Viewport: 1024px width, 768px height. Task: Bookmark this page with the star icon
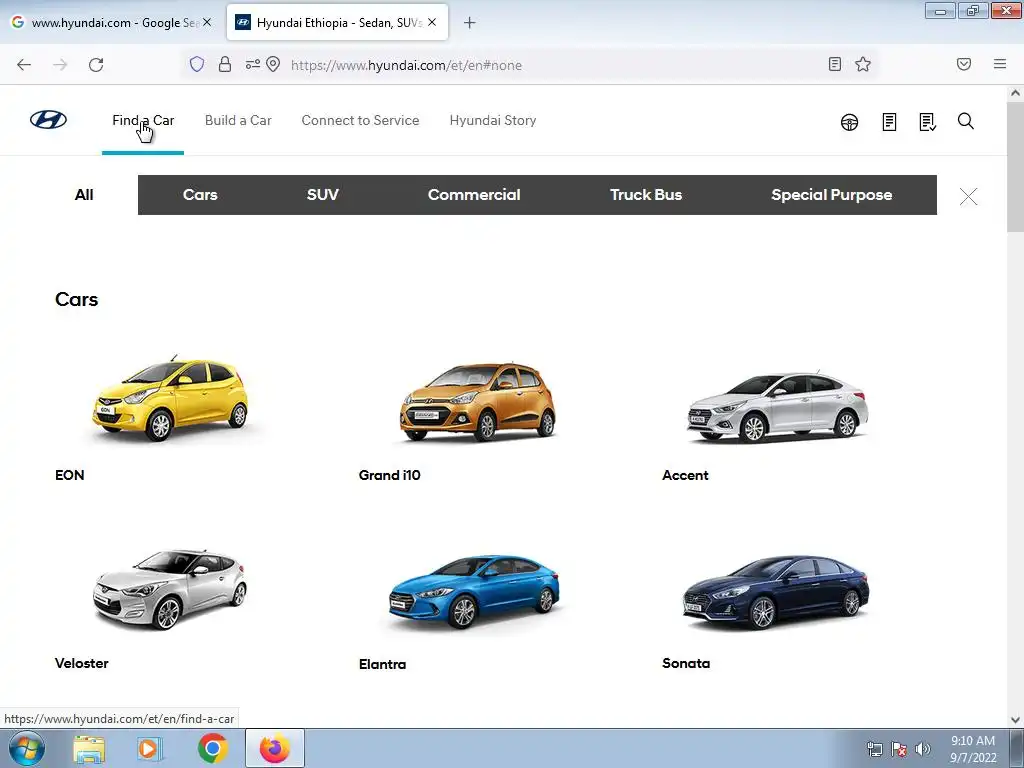click(x=863, y=64)
